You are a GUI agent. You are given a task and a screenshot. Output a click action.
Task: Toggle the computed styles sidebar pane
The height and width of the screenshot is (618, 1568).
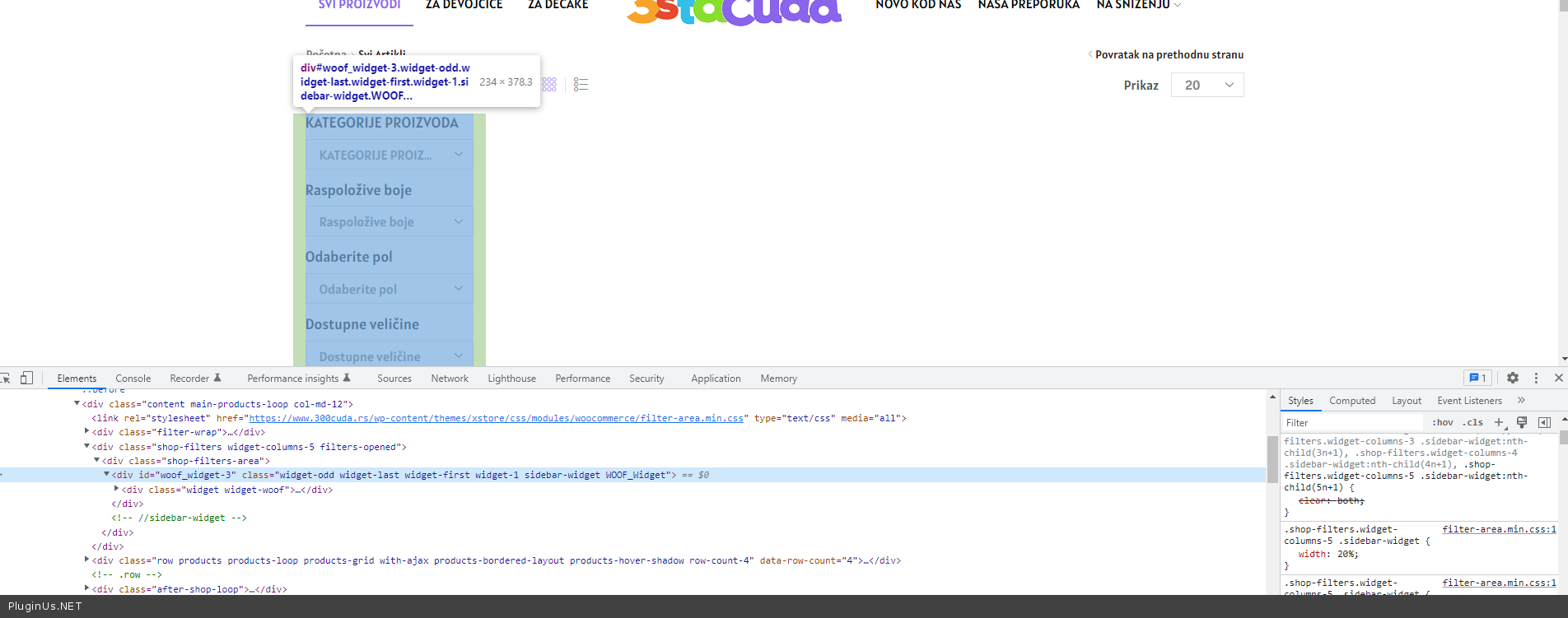pos(1544,422)
